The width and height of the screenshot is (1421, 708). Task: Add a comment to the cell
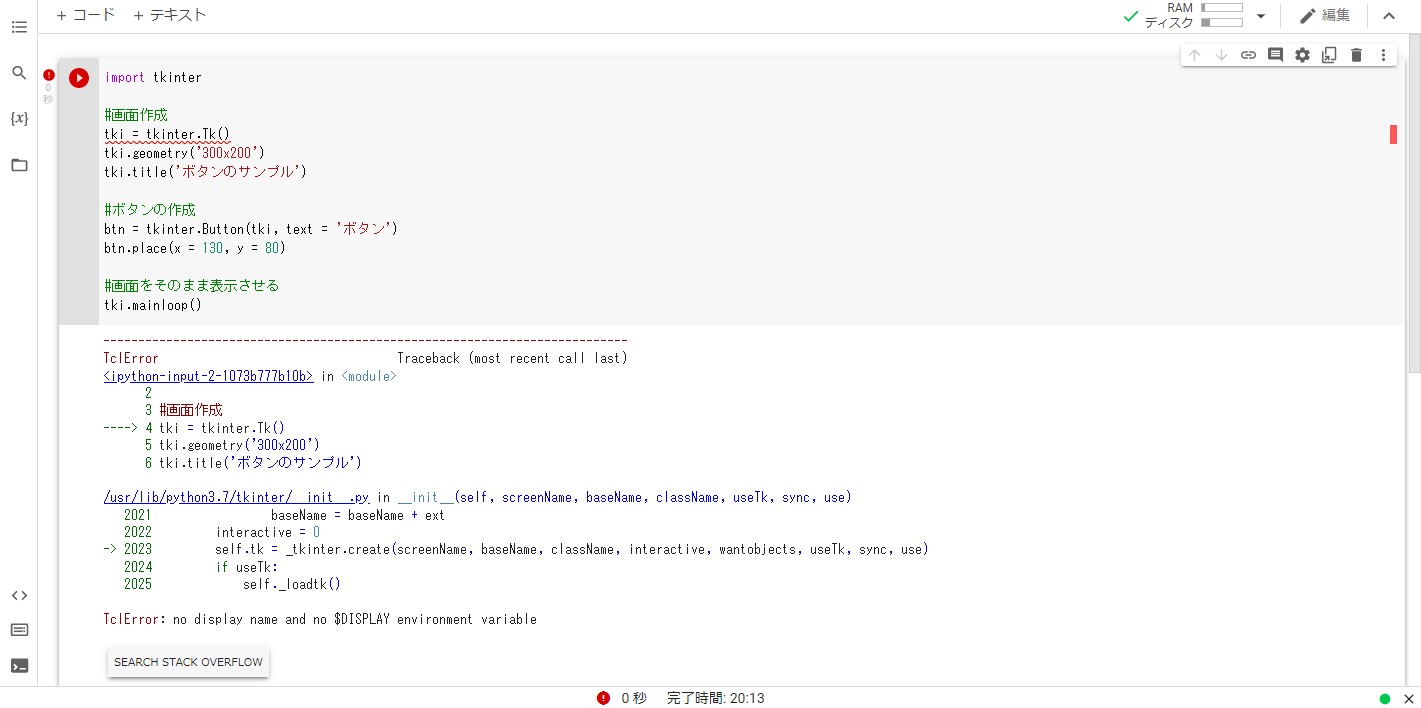click(x=1275, y=55)
